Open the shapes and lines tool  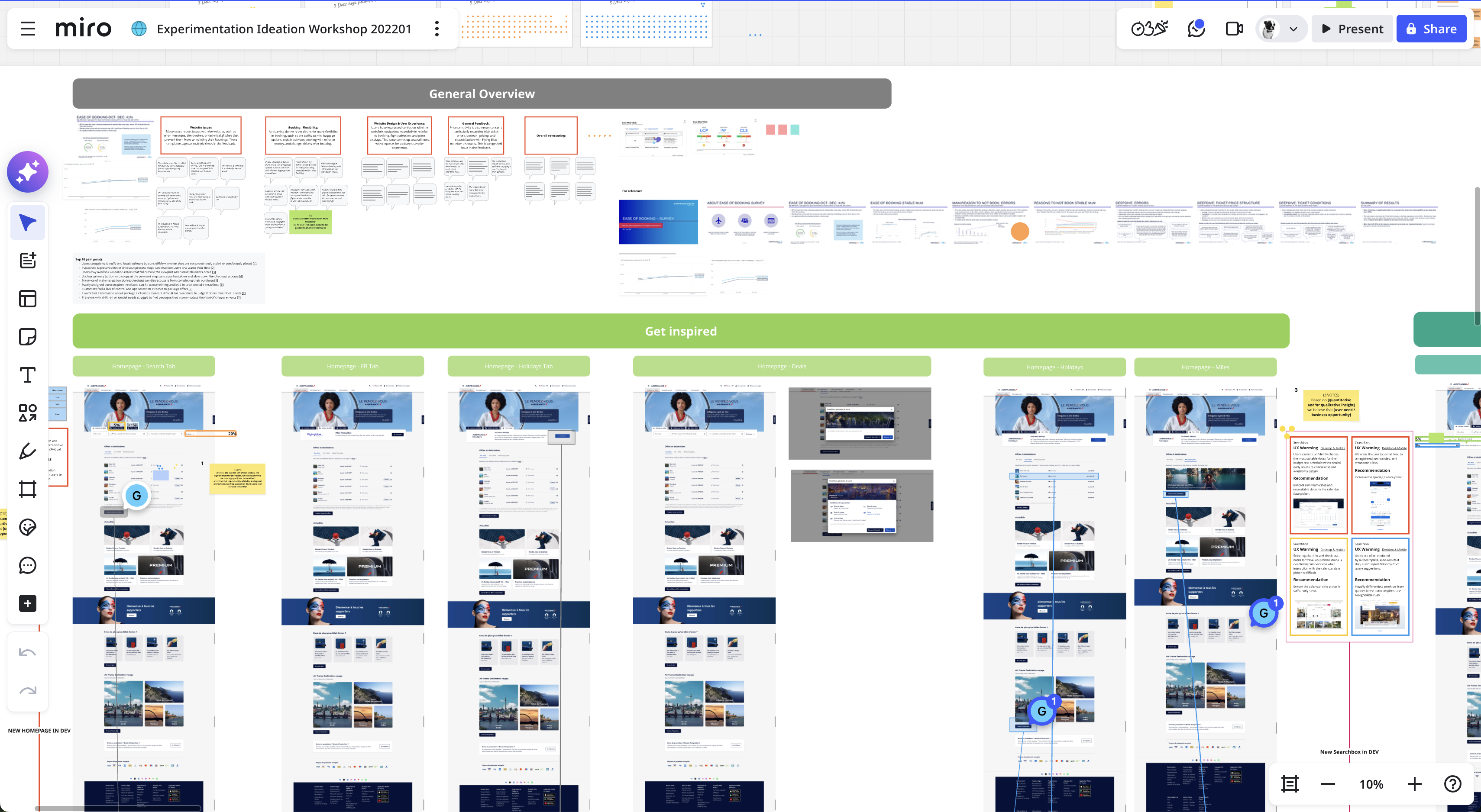28,412
